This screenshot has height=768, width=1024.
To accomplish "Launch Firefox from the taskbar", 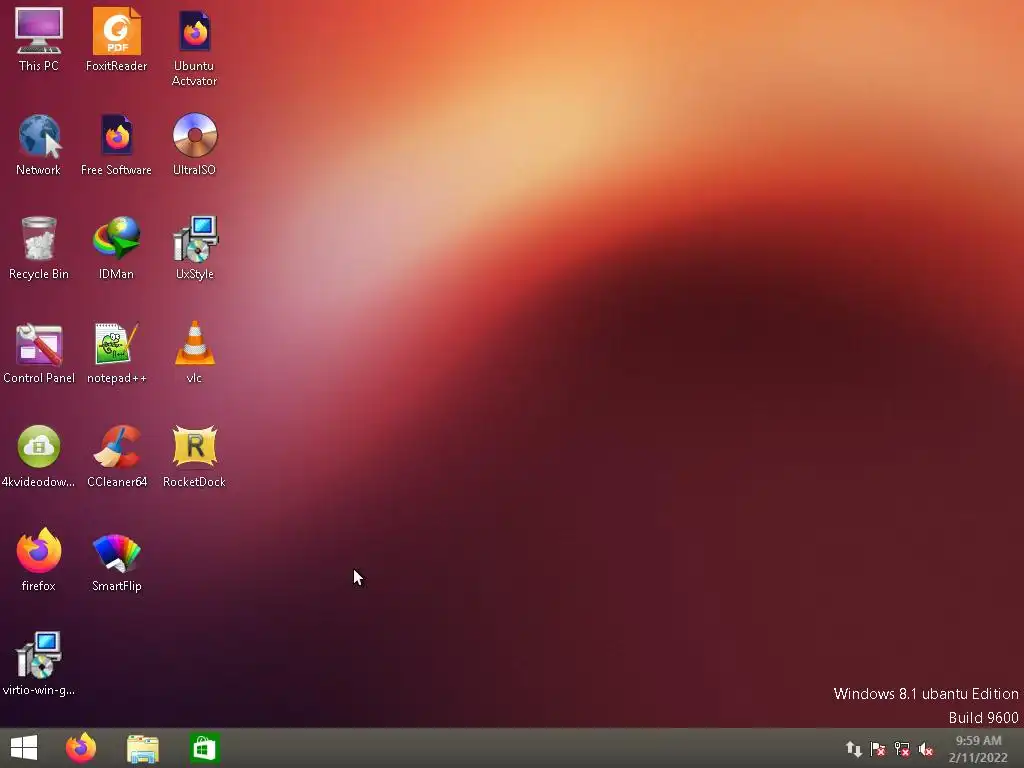I will click(81, 748).
